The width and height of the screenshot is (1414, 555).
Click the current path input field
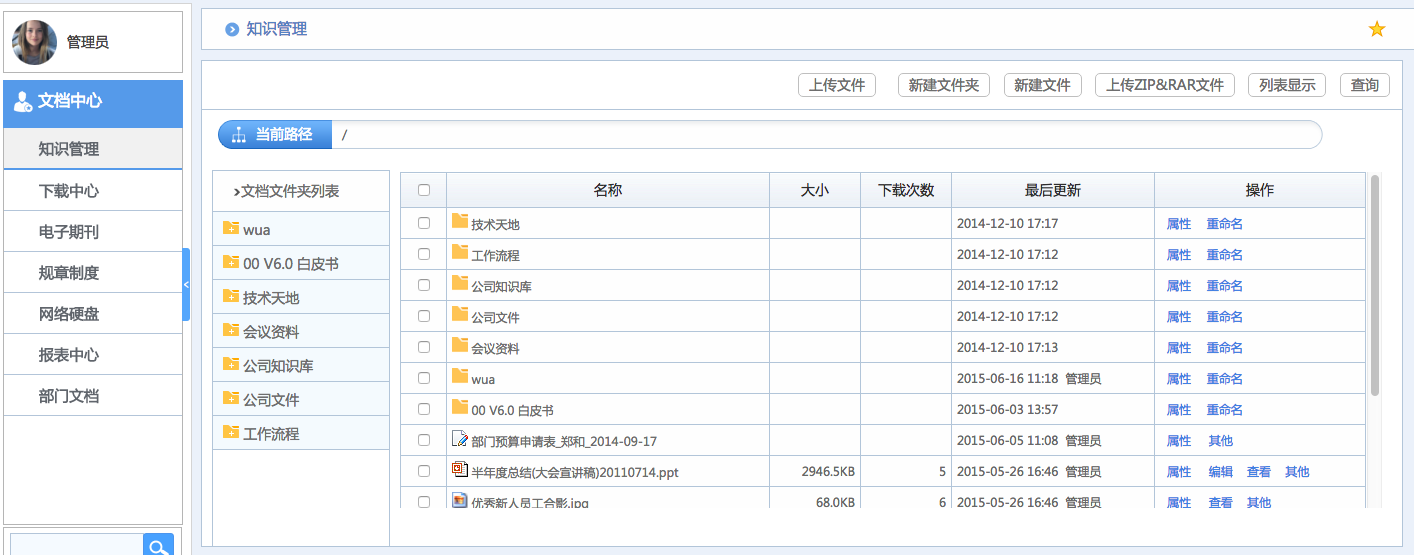825,135
